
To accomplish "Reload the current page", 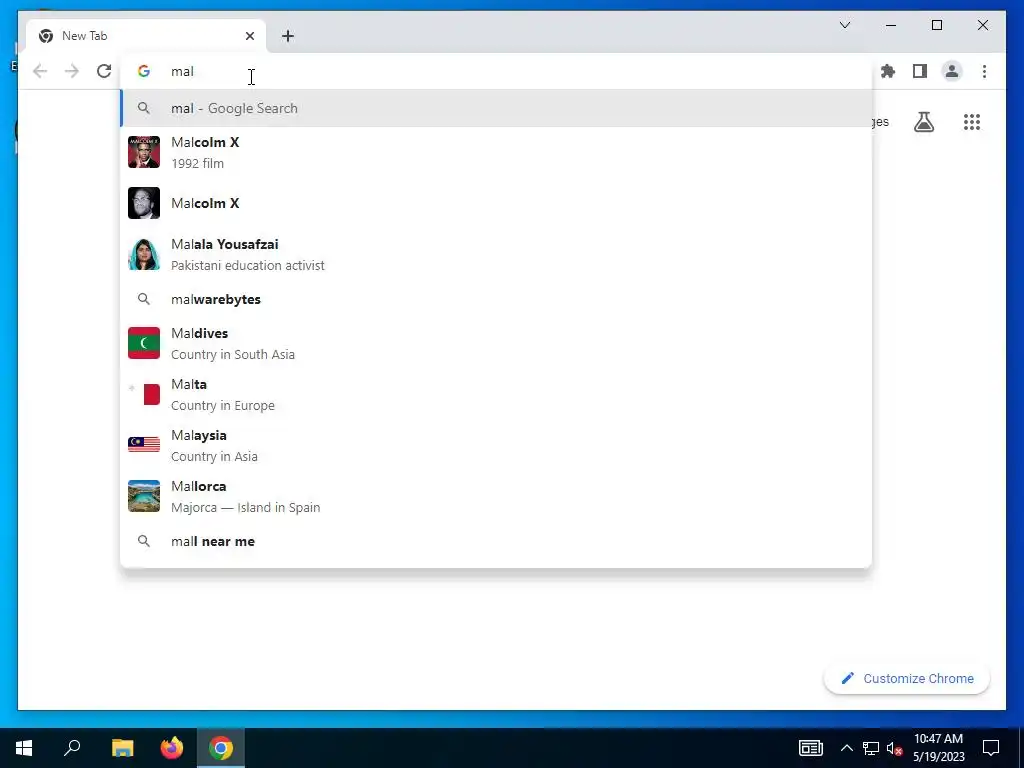I will coord(104,71).
